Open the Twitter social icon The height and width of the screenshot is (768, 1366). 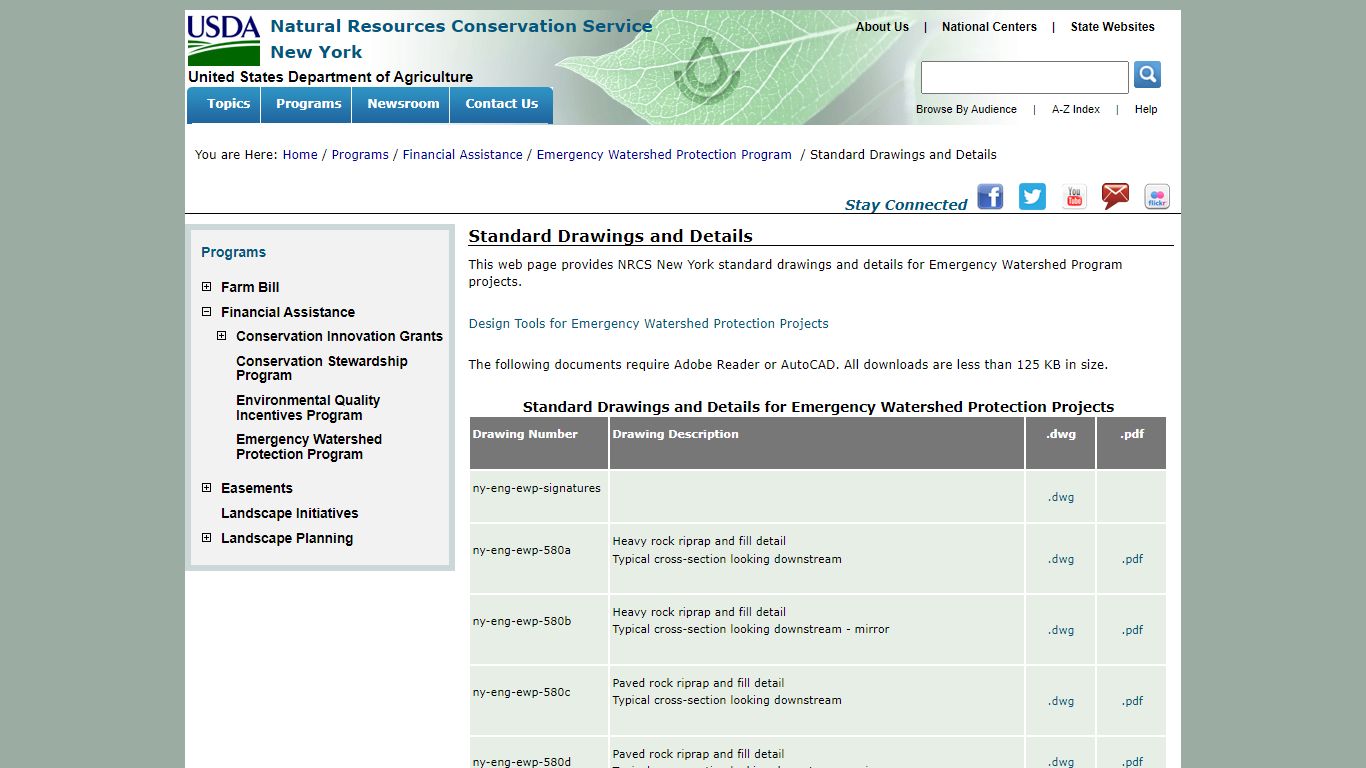[x=1032, y=196]
